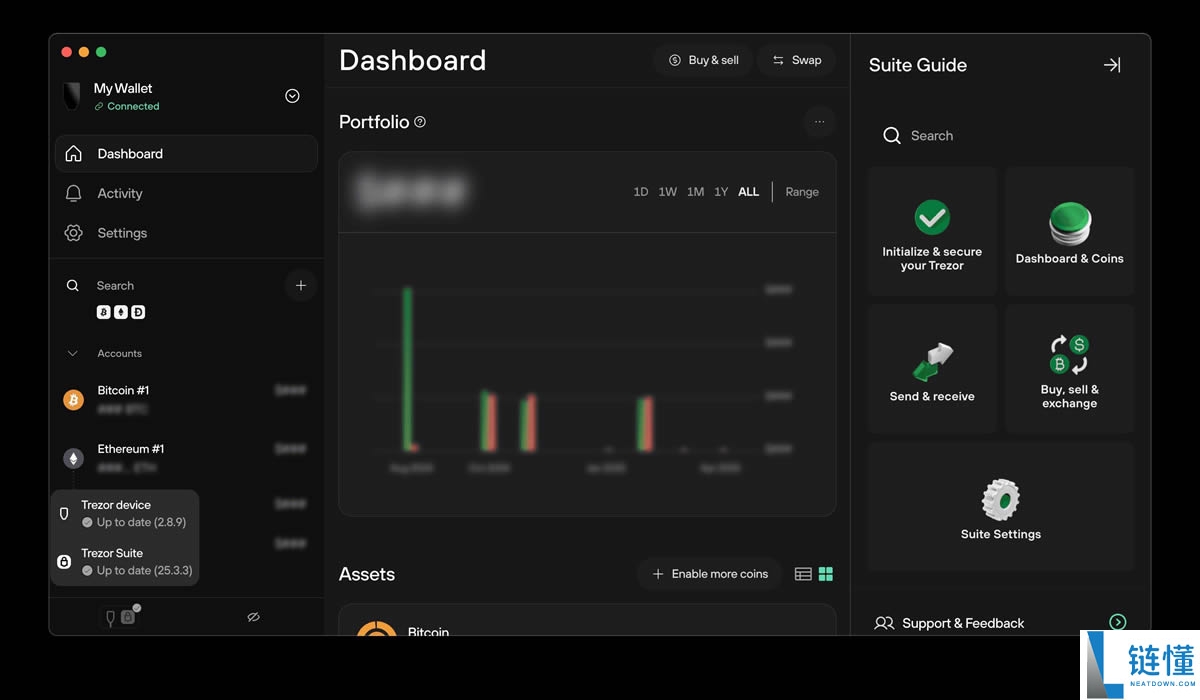
Task: Click the Enable more coins button
Action: 710,574
